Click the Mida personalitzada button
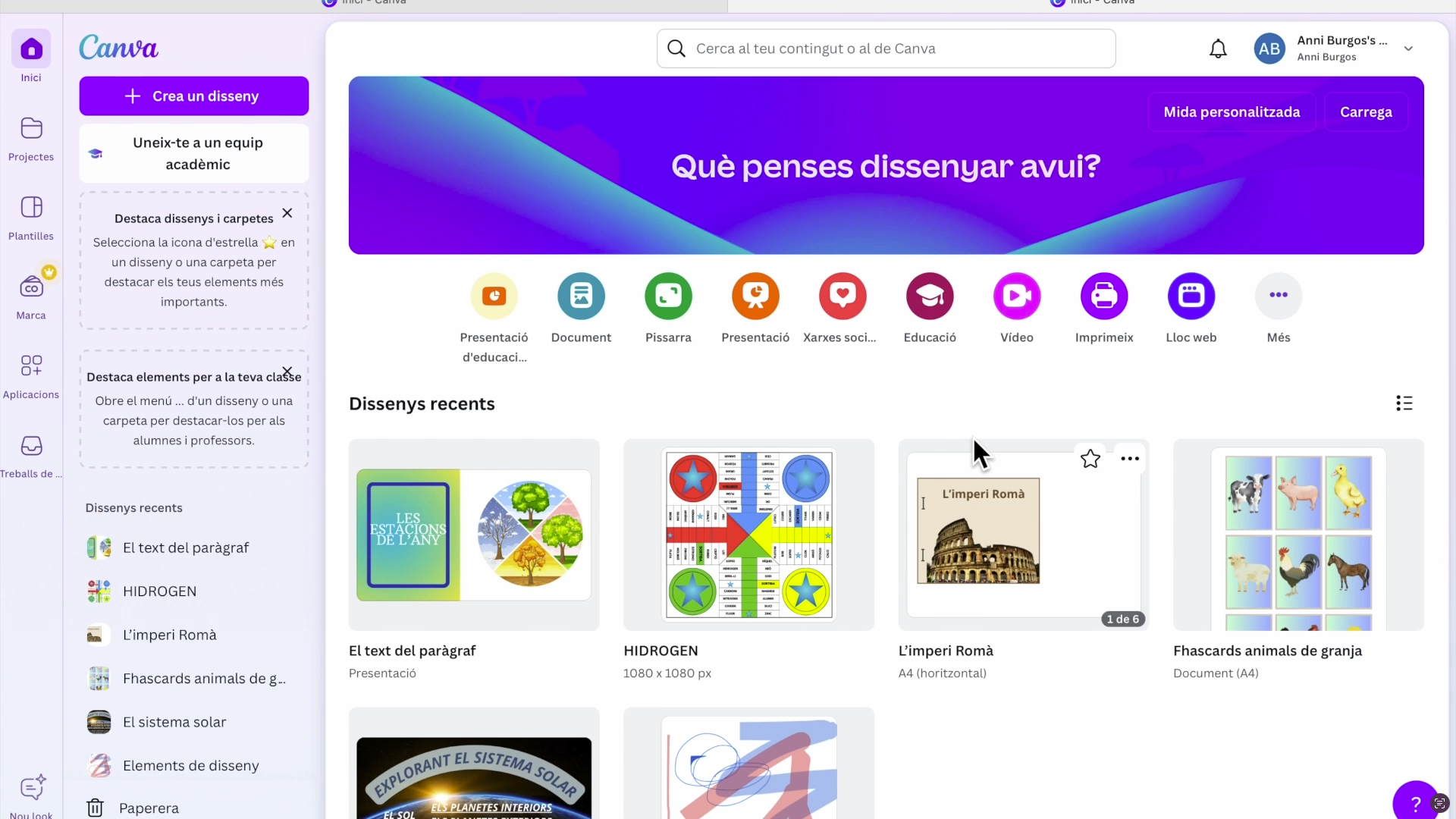1456x819 pixels. [1232, 112]
